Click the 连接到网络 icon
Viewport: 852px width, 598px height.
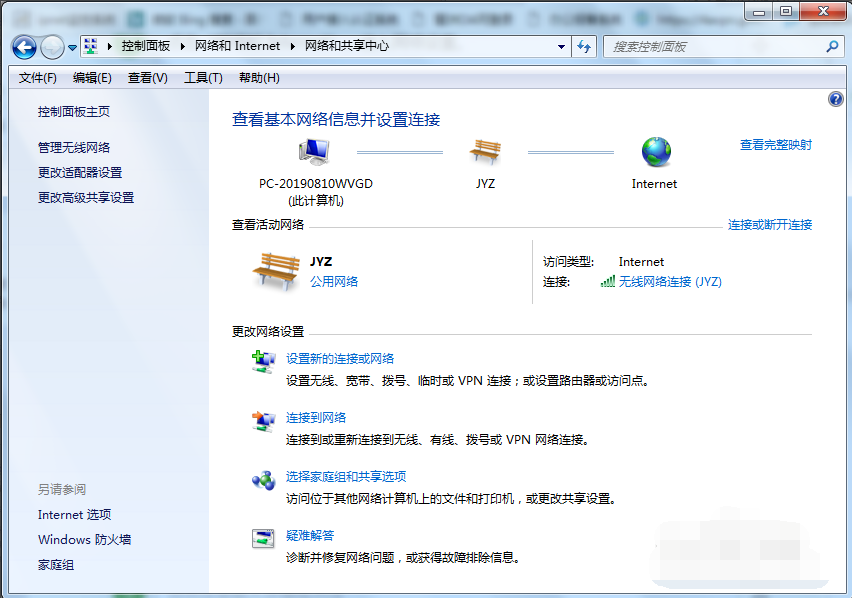[x=263, y=421]
